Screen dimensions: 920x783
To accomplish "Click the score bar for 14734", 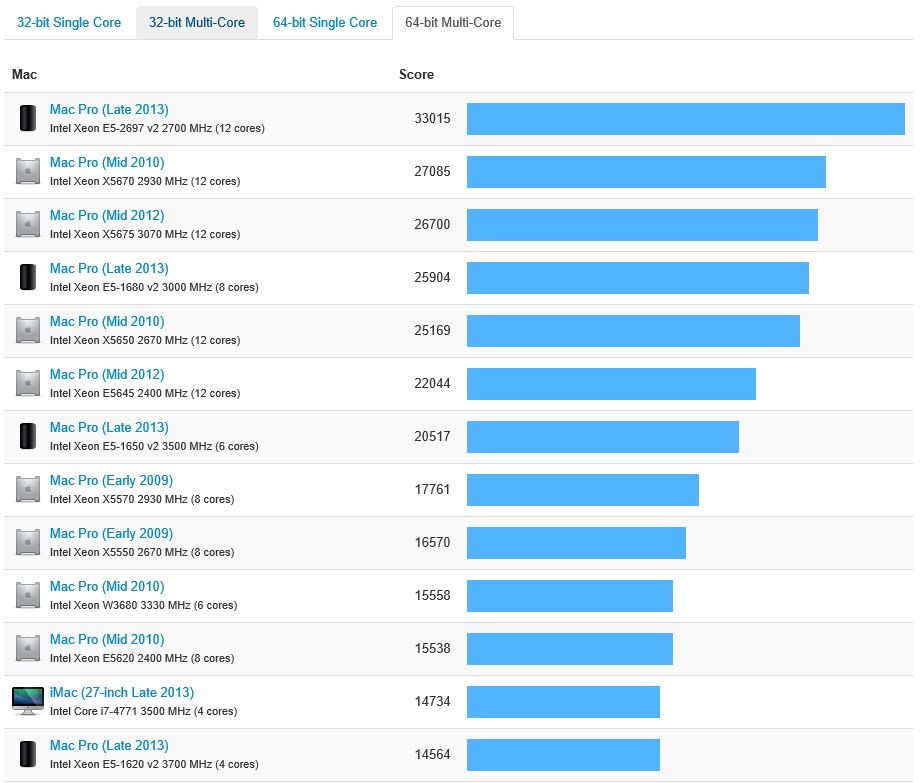I will tap(563, 702).
